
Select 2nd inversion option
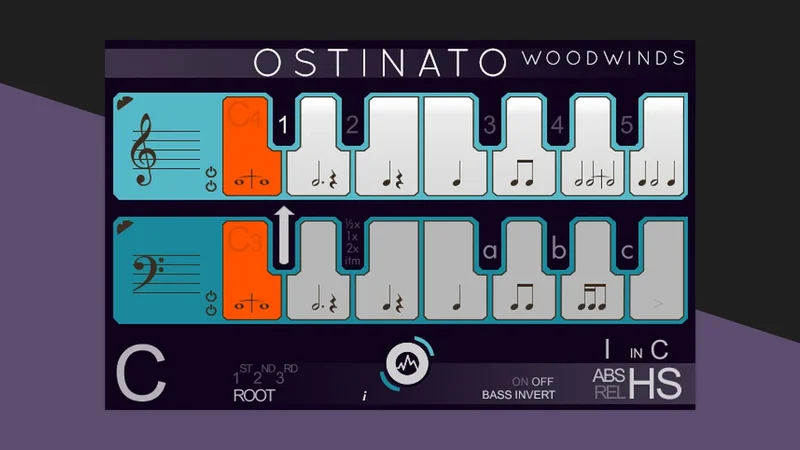point(264,374)
